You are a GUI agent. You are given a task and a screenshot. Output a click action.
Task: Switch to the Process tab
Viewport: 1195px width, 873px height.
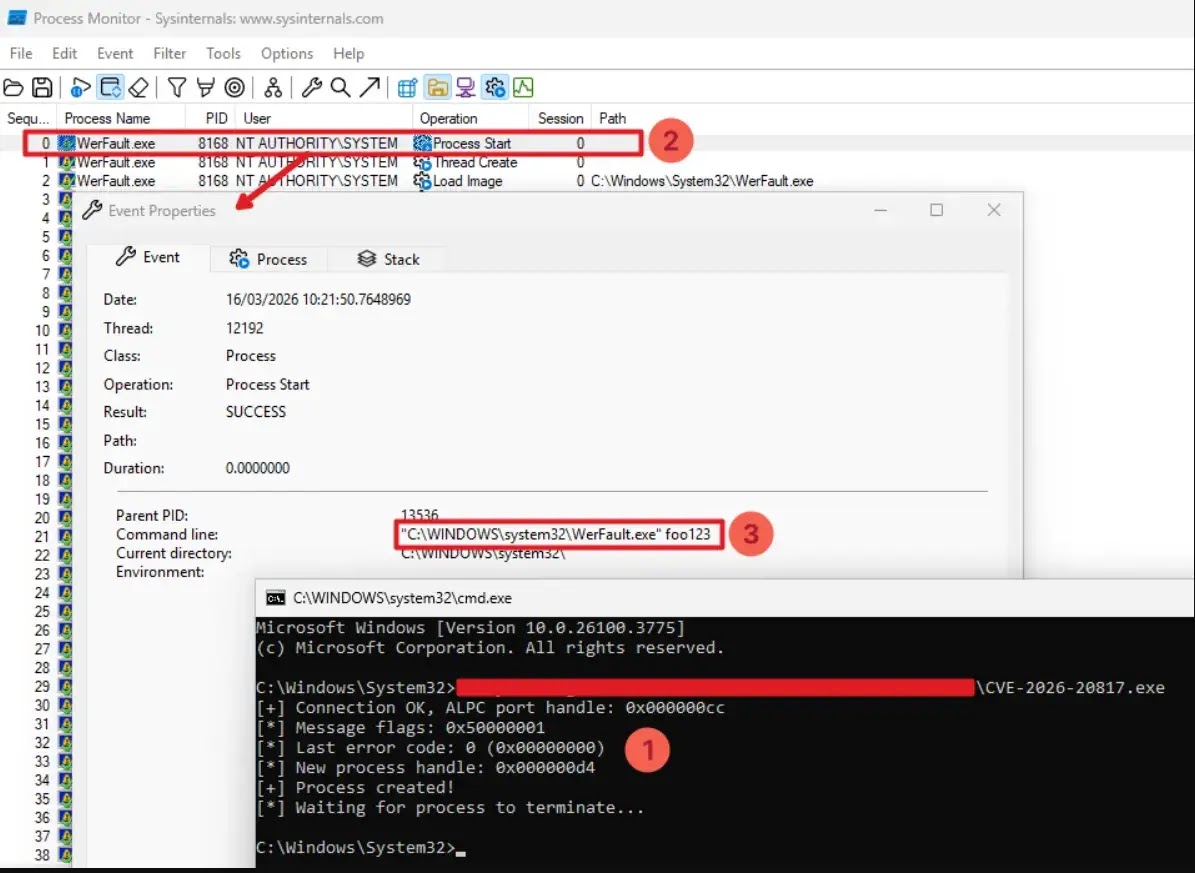[x=268, y=258]
